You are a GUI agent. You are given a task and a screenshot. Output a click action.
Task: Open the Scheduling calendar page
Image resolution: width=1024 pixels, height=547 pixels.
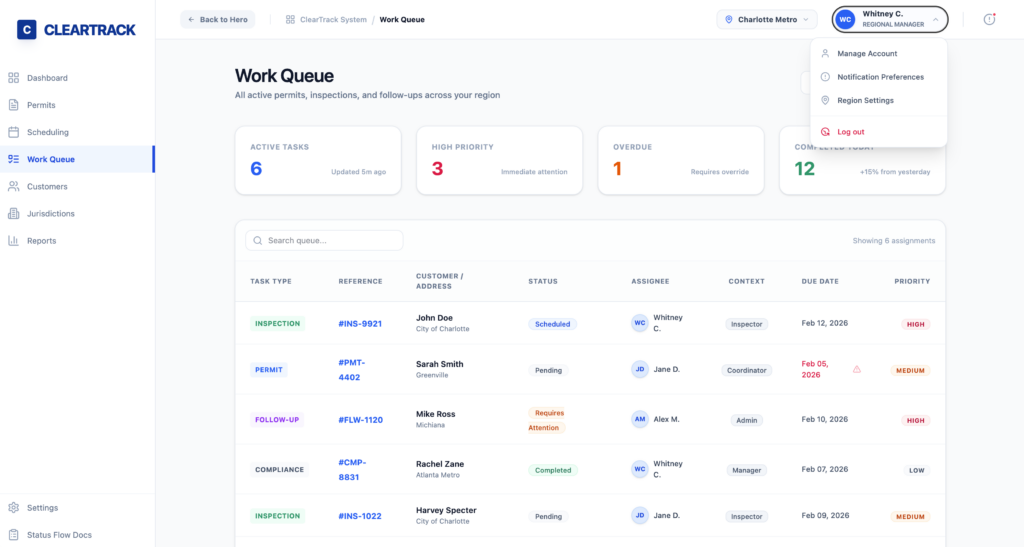click(47, 132)
